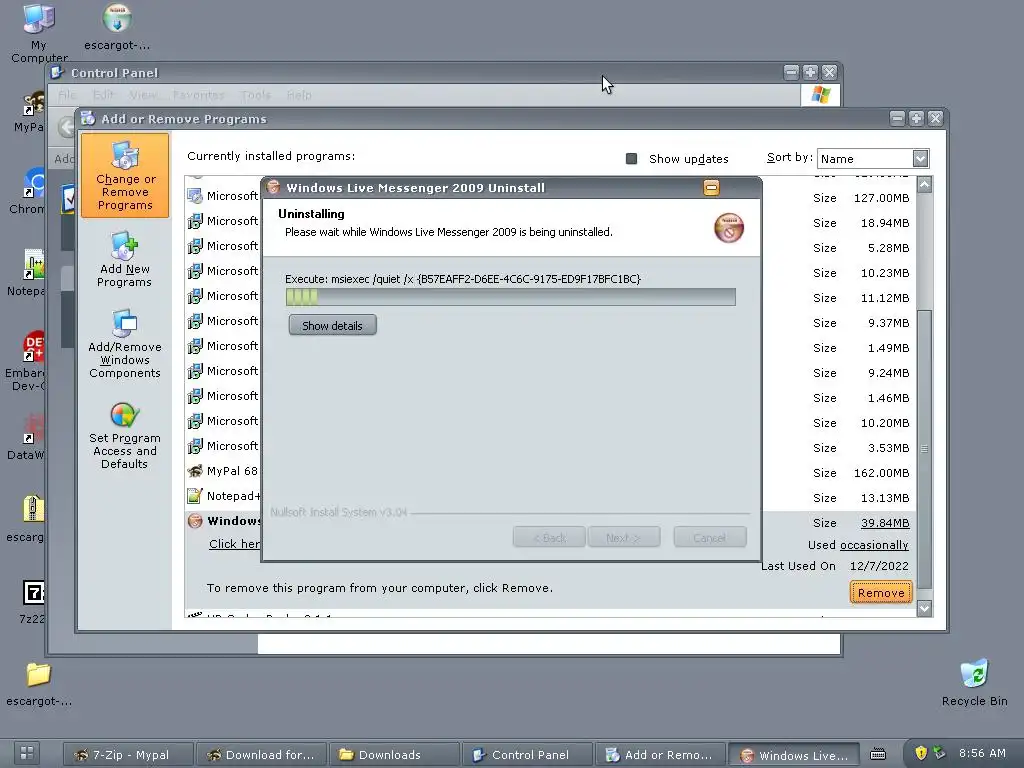Click the Back arrow in Control Panel window
1024x768 pixels.
[65, 126]
